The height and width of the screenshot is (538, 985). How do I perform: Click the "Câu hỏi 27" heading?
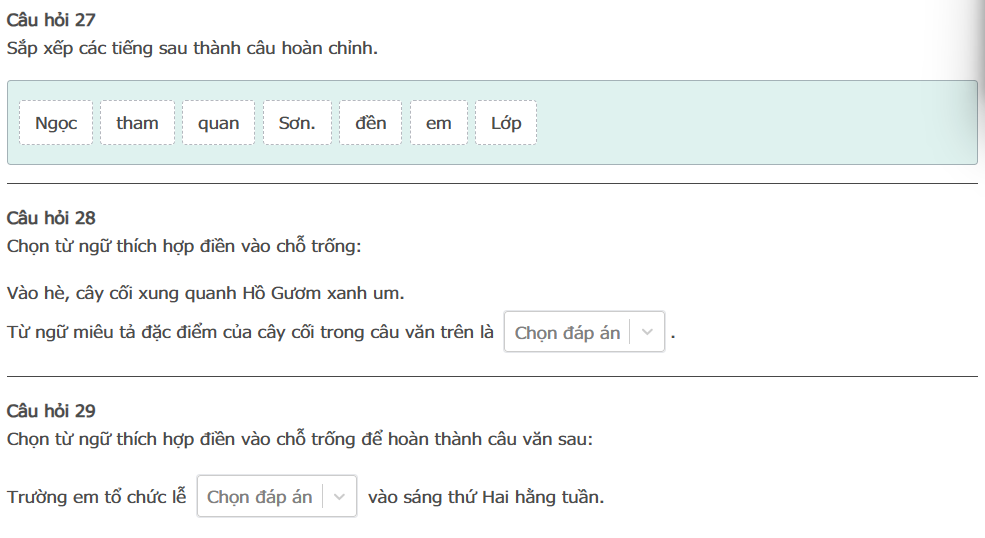pos(51,20)
